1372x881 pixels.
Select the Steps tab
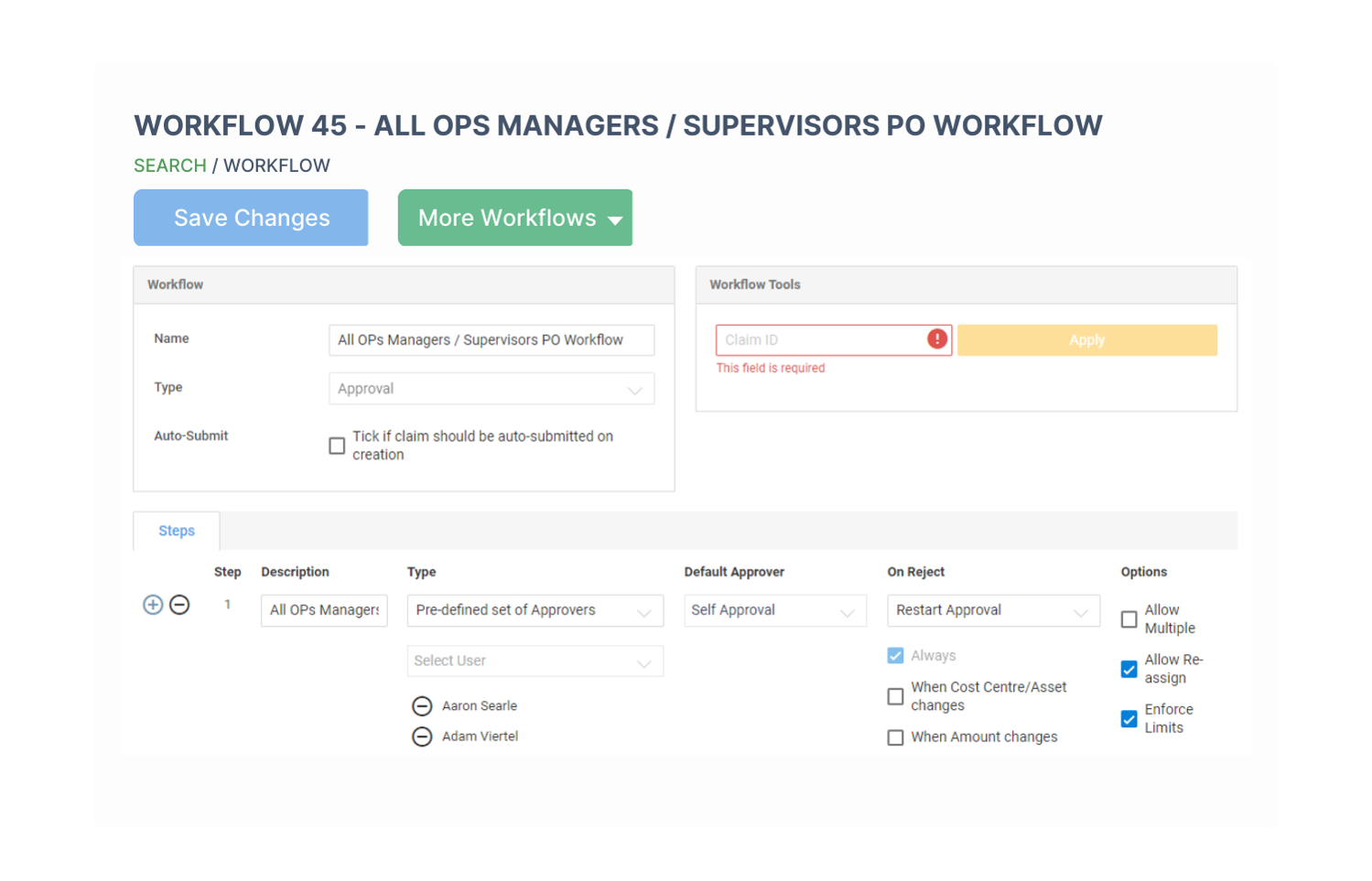177,531
